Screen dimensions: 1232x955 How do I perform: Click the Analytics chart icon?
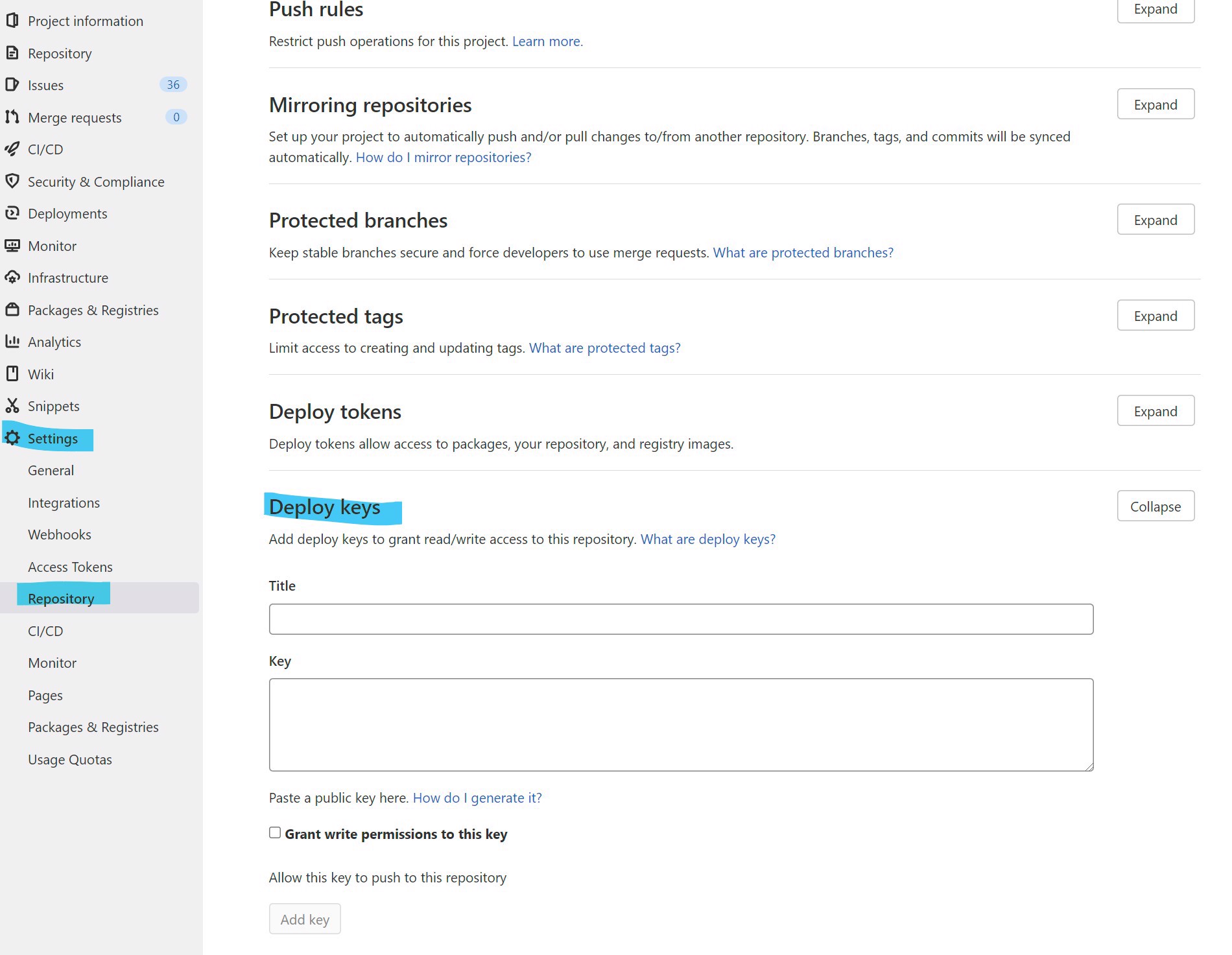pos(12,342)
